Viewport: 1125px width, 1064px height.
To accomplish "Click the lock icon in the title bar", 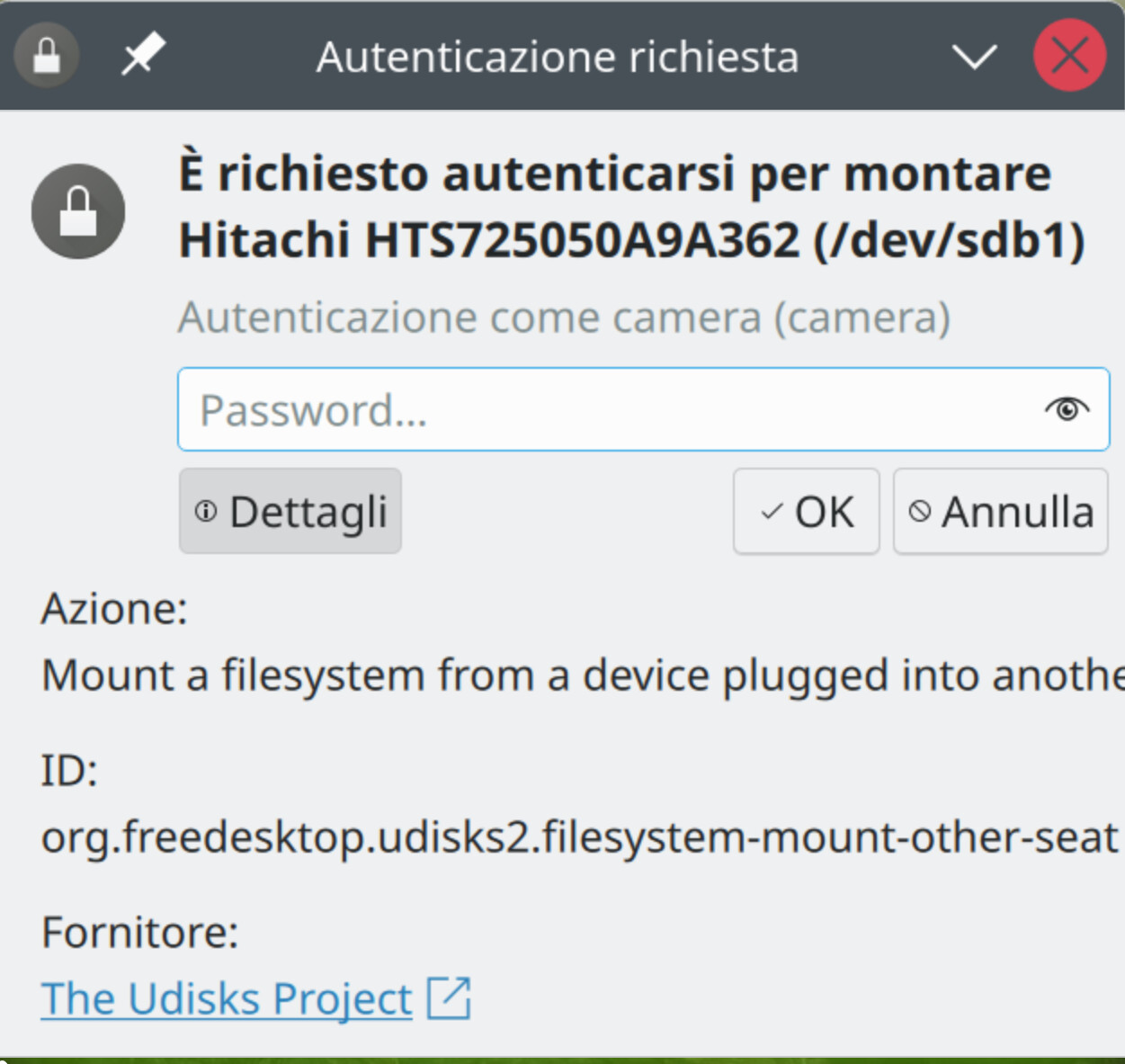I will pos(47,56).
